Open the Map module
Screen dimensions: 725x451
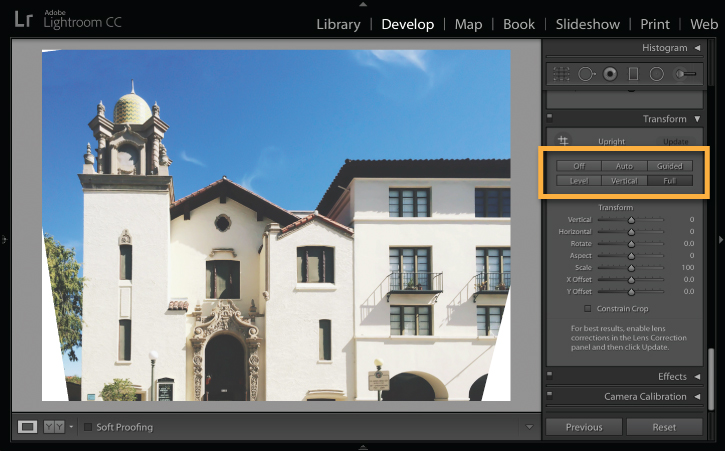[468, 24]
